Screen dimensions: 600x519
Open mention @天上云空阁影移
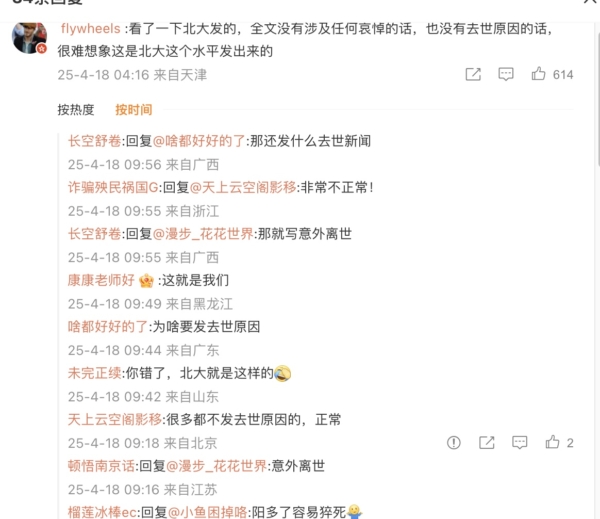pos(243,188)
